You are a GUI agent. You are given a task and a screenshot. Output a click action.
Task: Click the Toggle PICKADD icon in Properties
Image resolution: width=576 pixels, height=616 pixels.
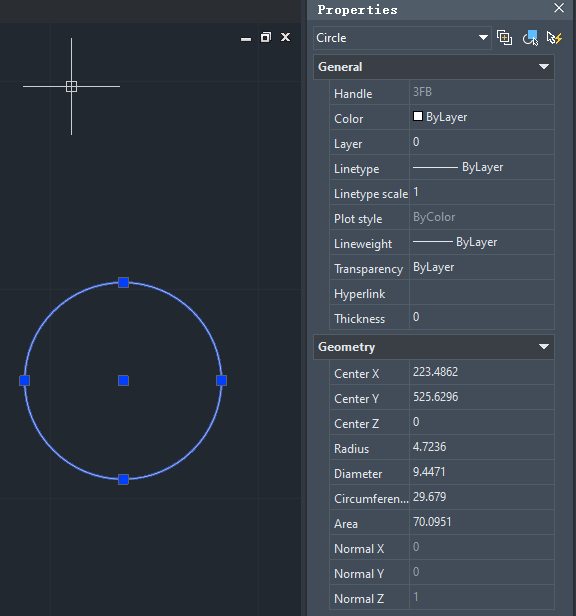[504, 38]
